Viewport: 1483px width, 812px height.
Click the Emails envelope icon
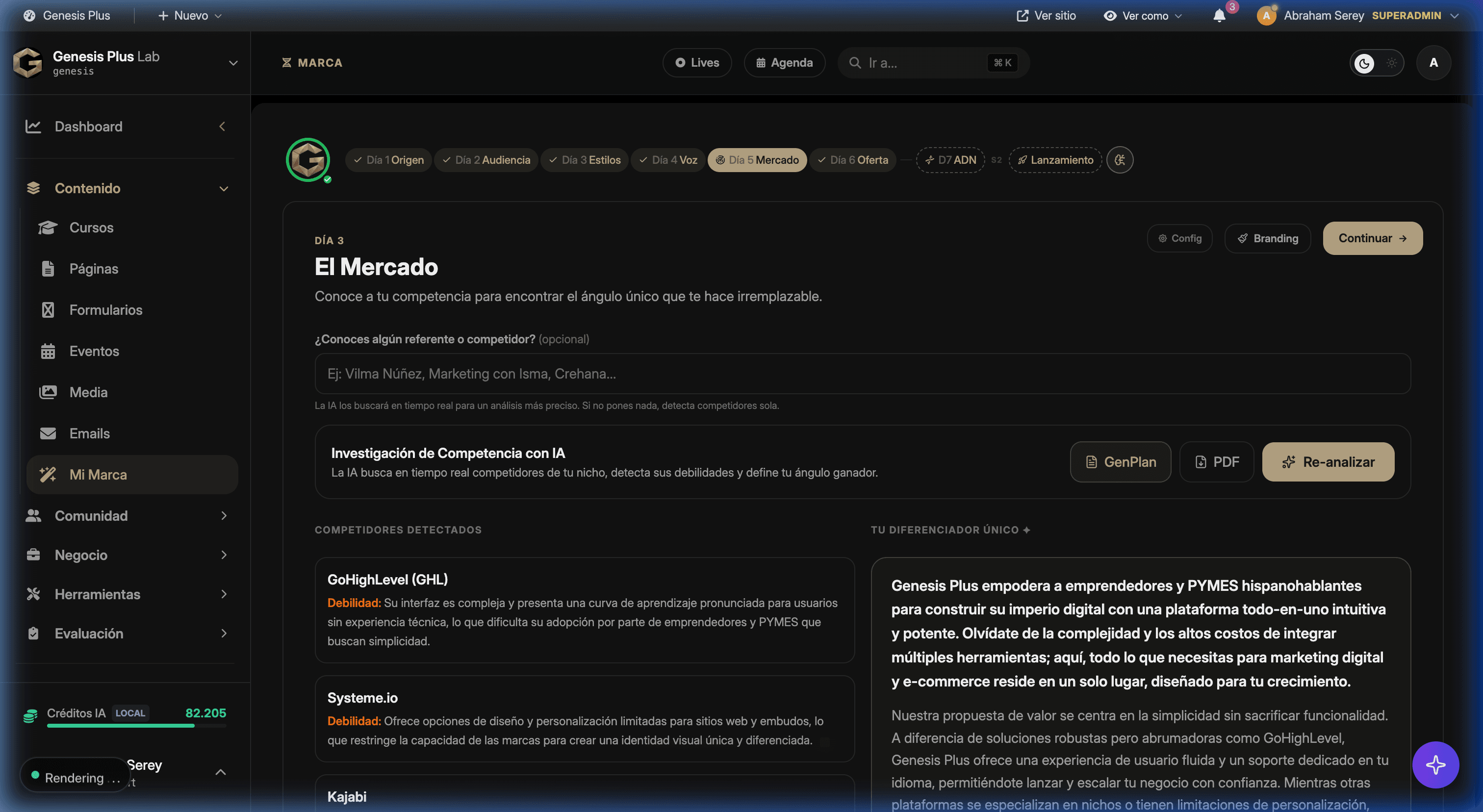48,433
